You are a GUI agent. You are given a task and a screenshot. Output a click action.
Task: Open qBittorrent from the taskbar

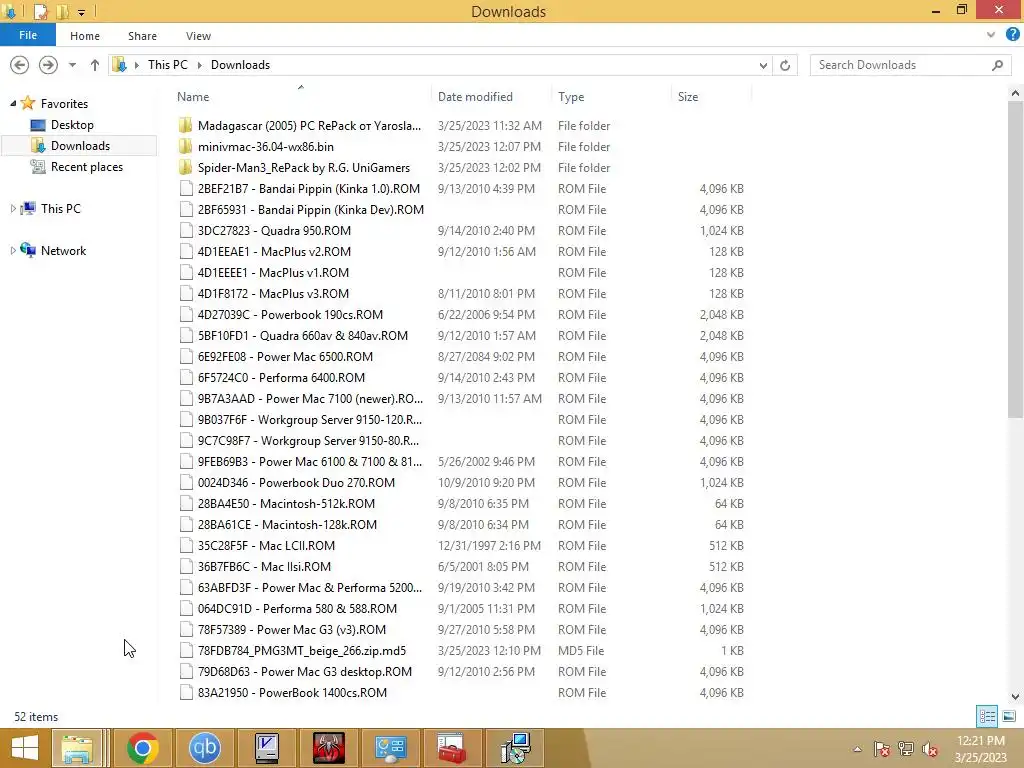[204, 748]
